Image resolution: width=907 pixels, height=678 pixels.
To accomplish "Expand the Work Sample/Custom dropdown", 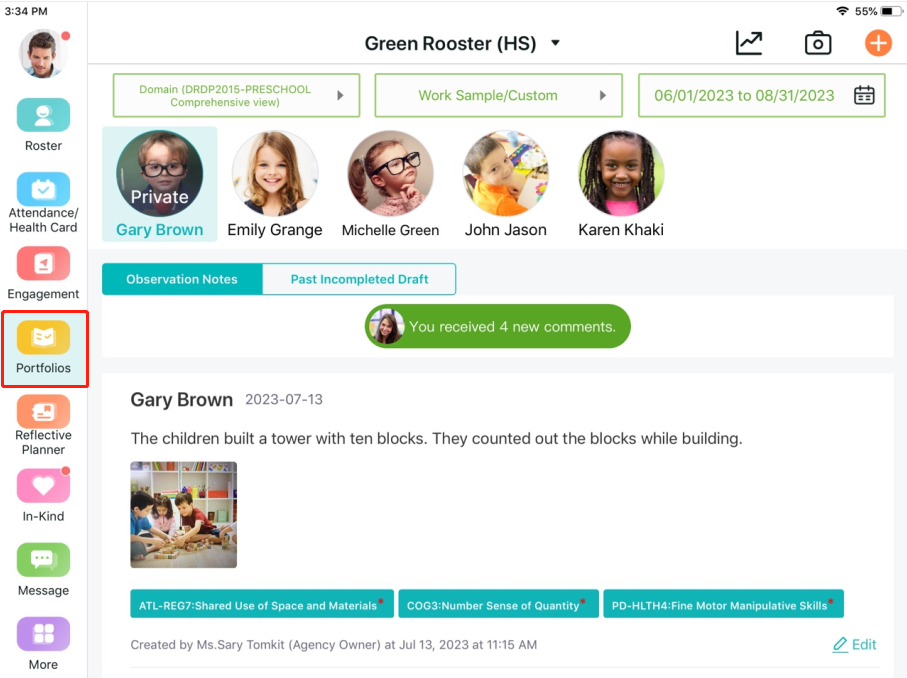I will pos(499,95).
